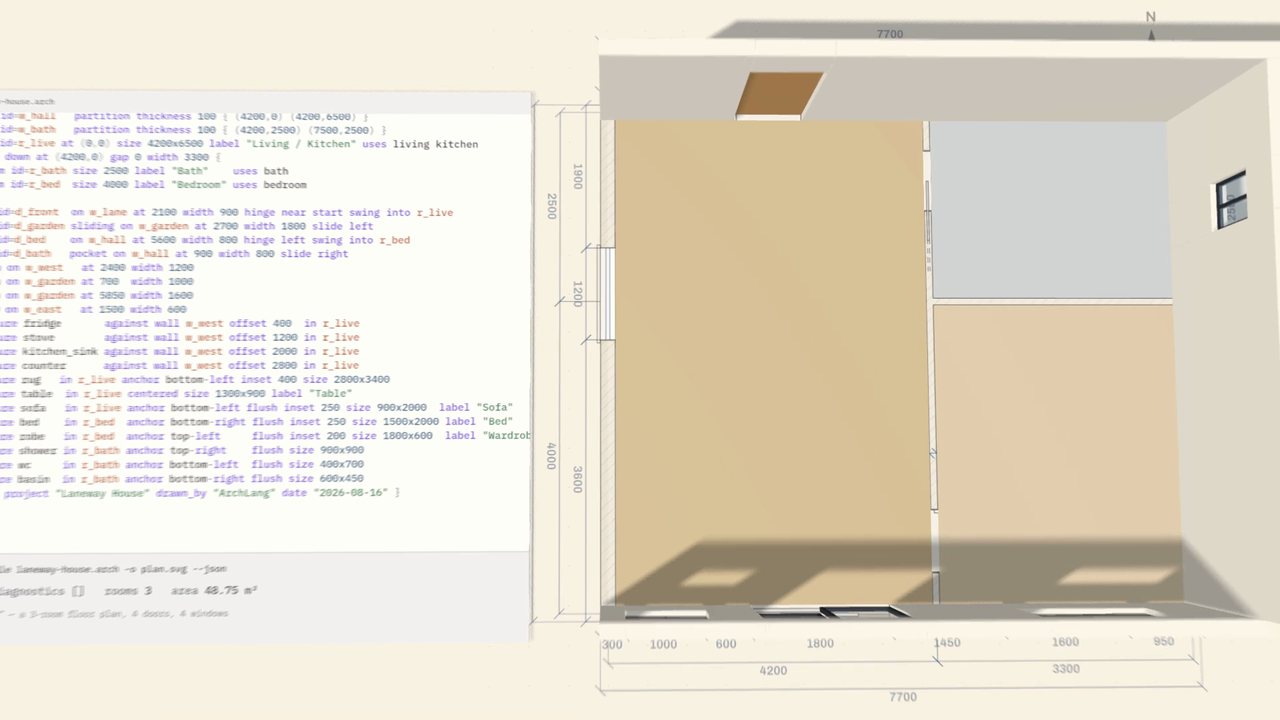The image size is (1280, 720).
Task: Click the word "basin" in the code
Action: point(35,478)
